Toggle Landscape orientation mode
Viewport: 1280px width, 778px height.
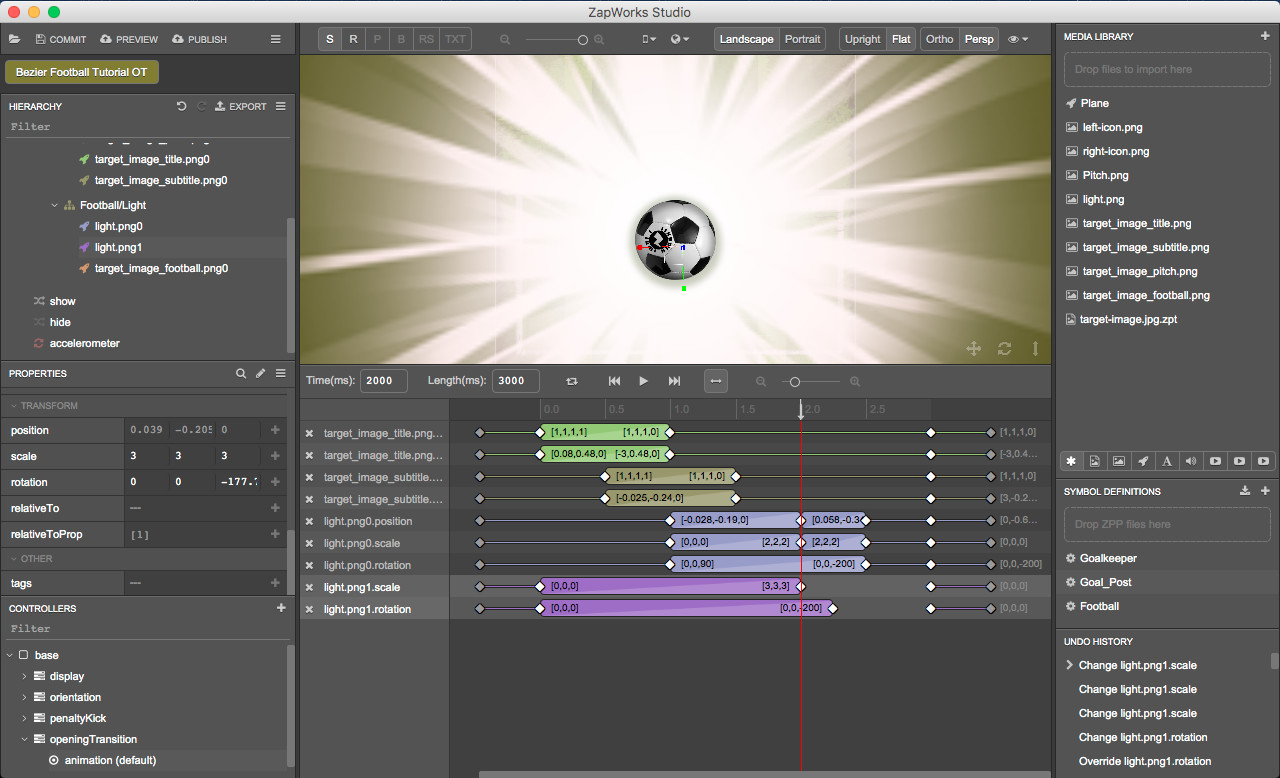click(x=746, y=38)
